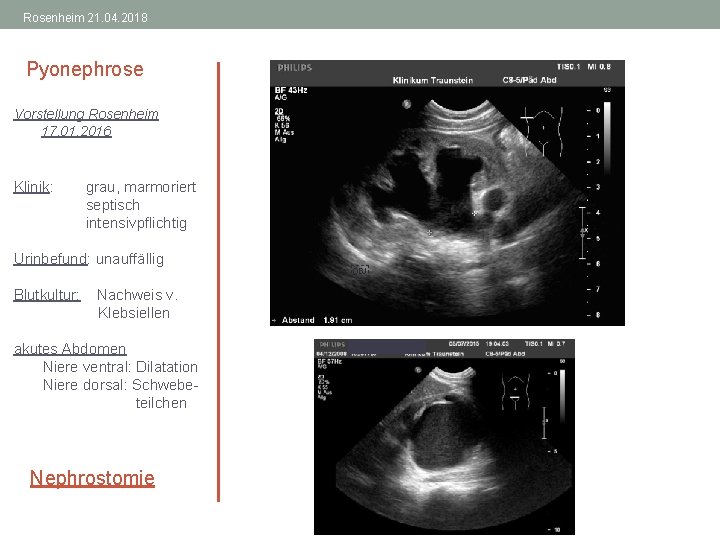Click the probe orientation marker in lower ultrasound
720x540 pixels.
point(418,370)
